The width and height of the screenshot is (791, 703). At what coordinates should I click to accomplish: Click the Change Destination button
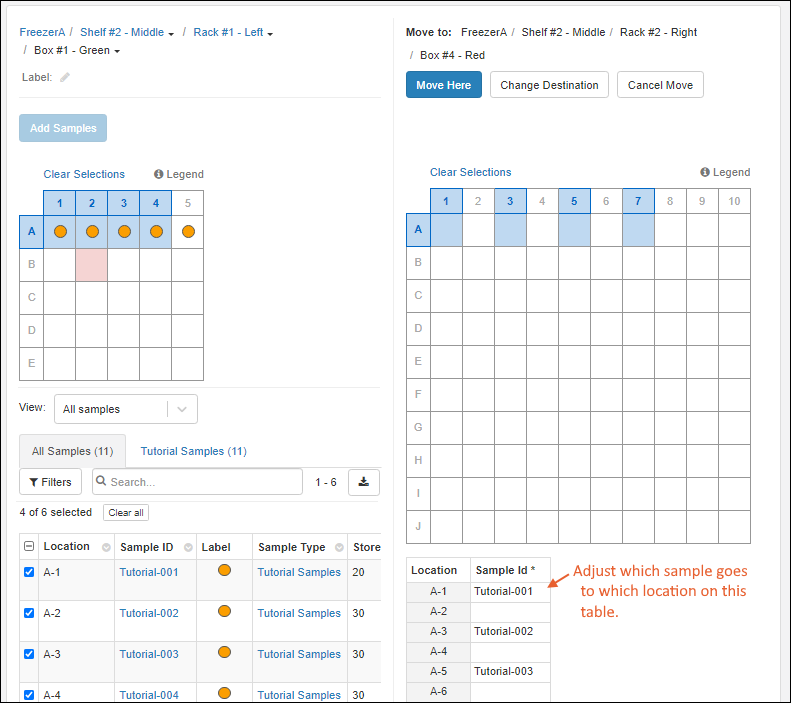tap(549, 85)
